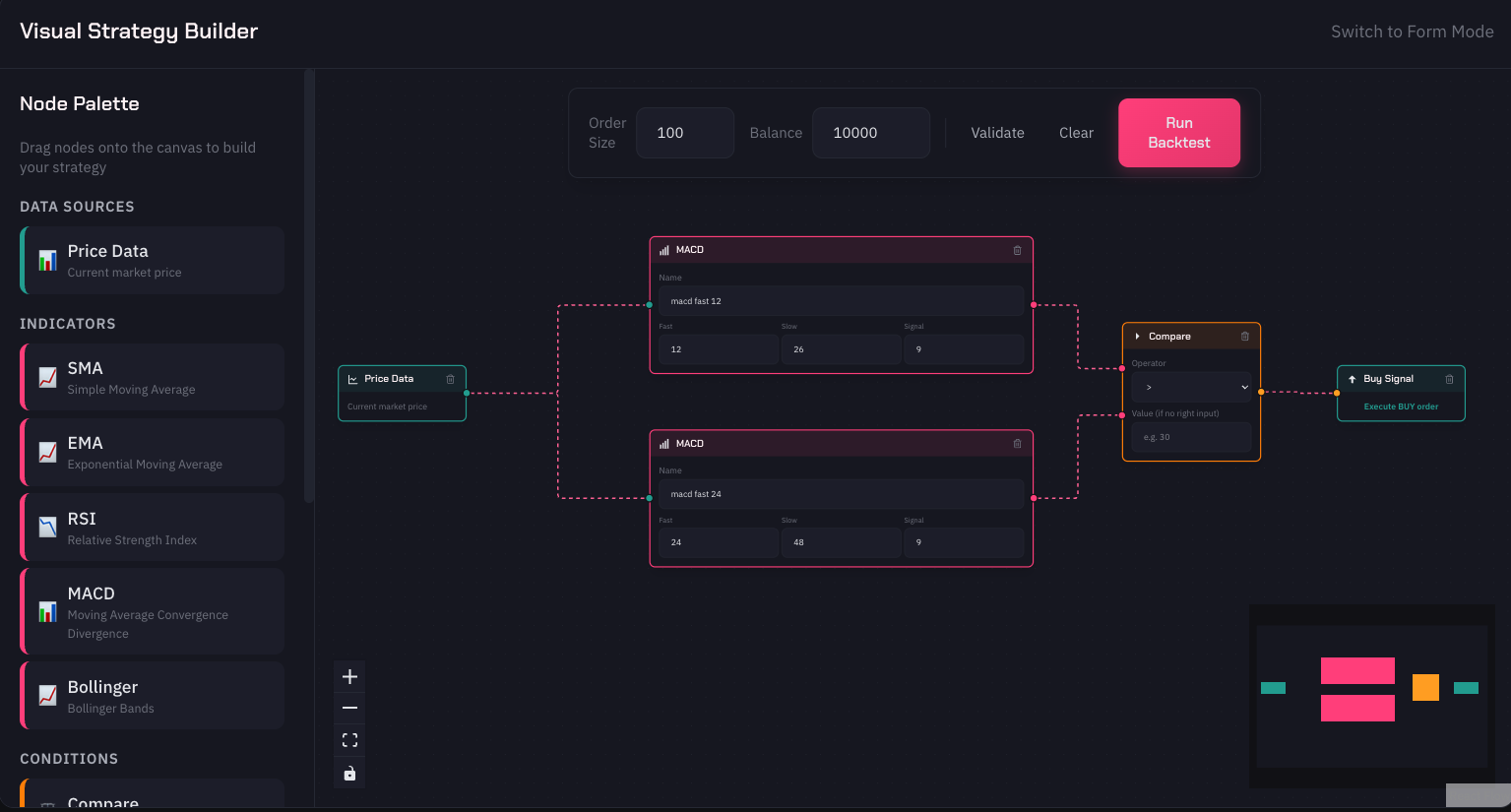
Task: Switch to Form Mode
Action: point(1412,31)
